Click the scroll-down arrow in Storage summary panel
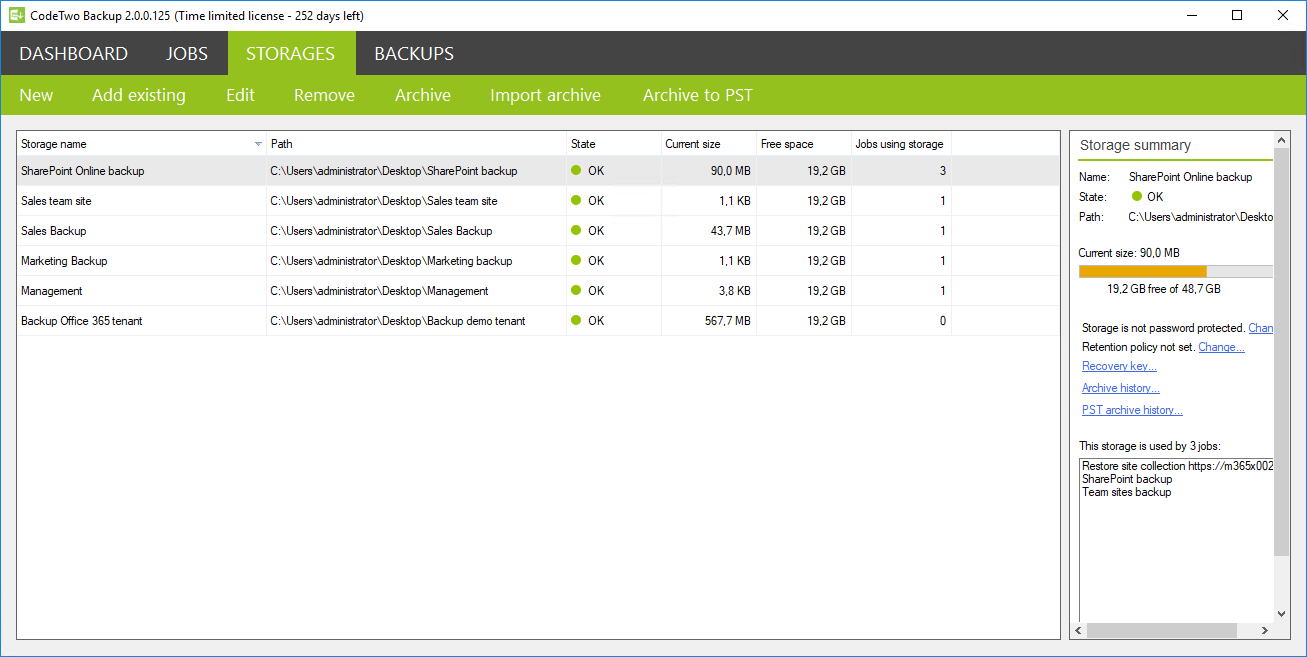Image resolution: width=1307 pixels, height=657 pixels. click(x=1282, y=613)
